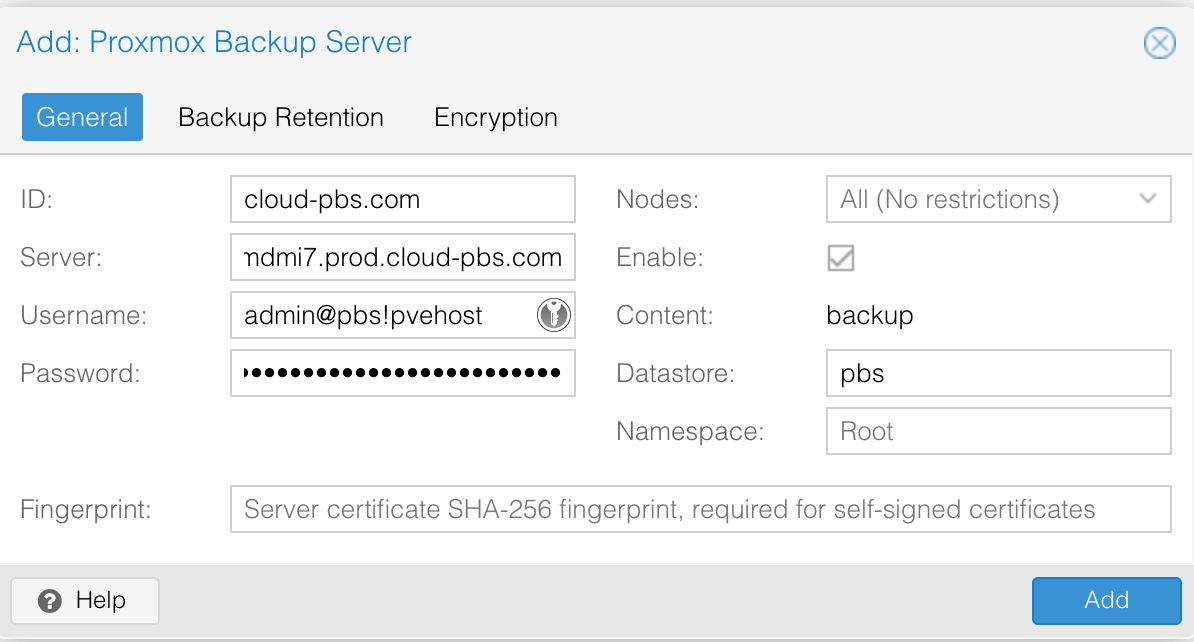
Task: Click the 'backup' Content value text
Action: [870, 316]
